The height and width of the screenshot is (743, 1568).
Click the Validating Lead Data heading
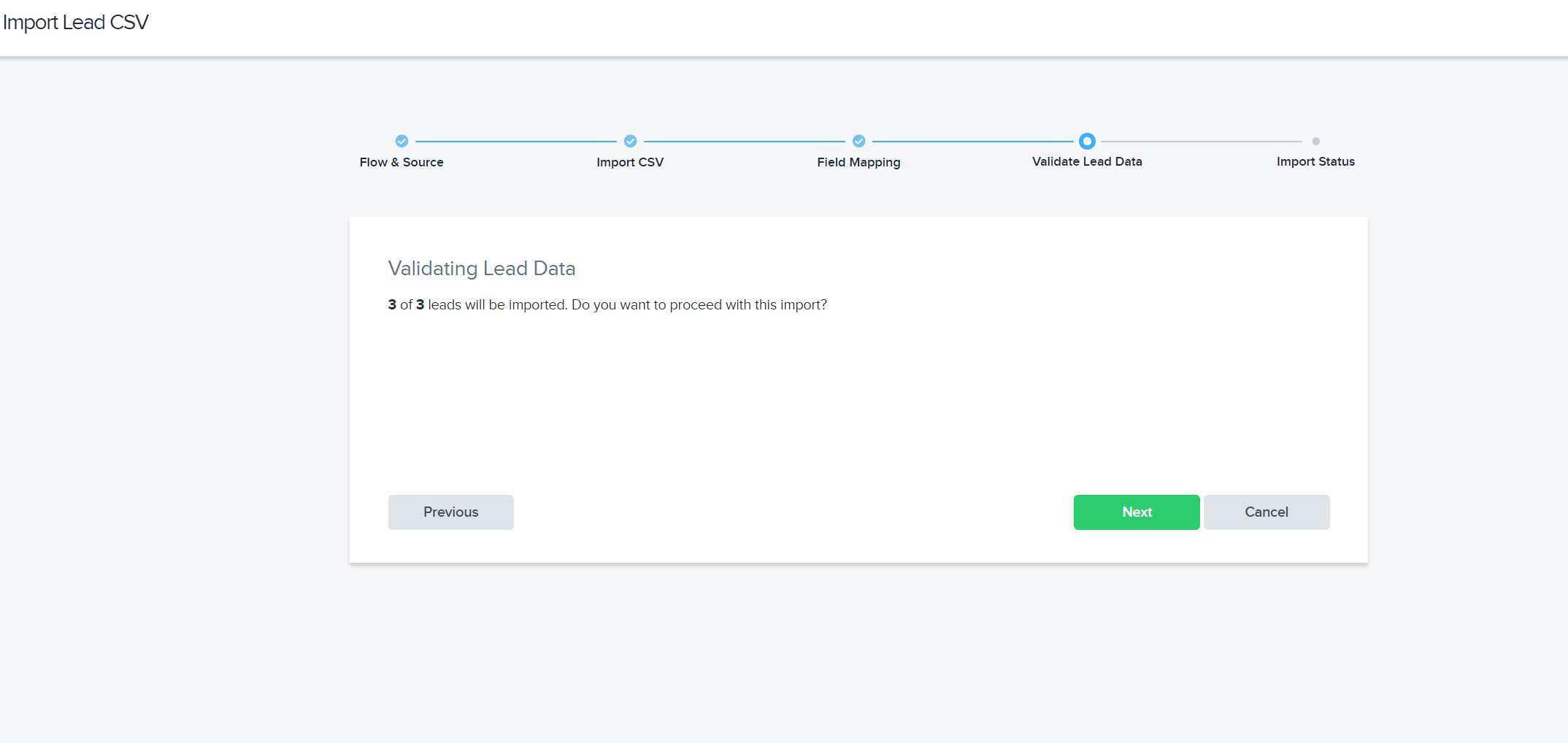[482, 269]
